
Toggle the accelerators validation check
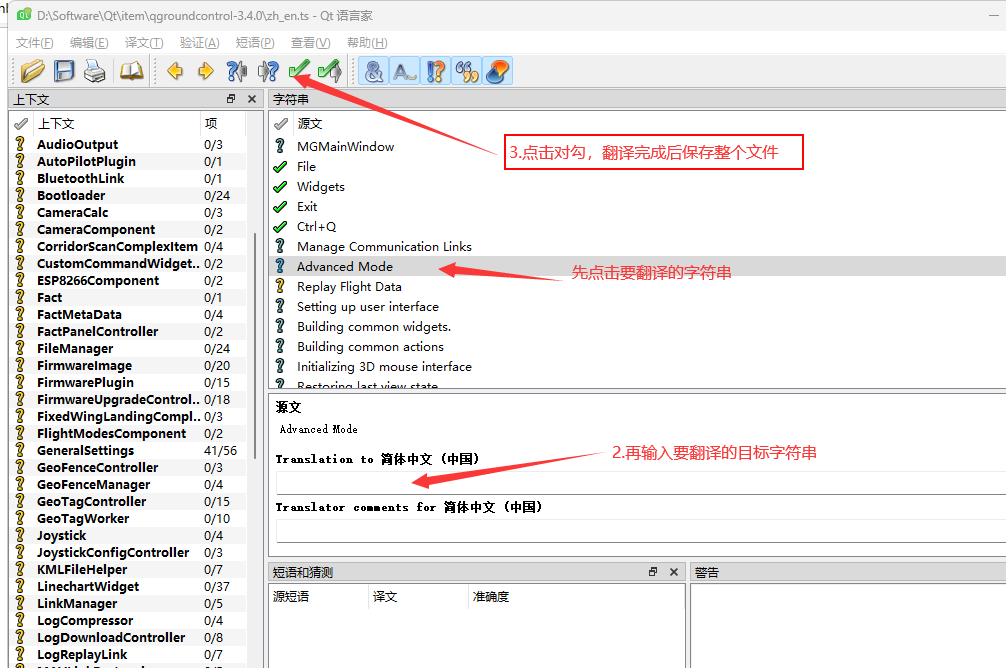click(x=373, y=71)
